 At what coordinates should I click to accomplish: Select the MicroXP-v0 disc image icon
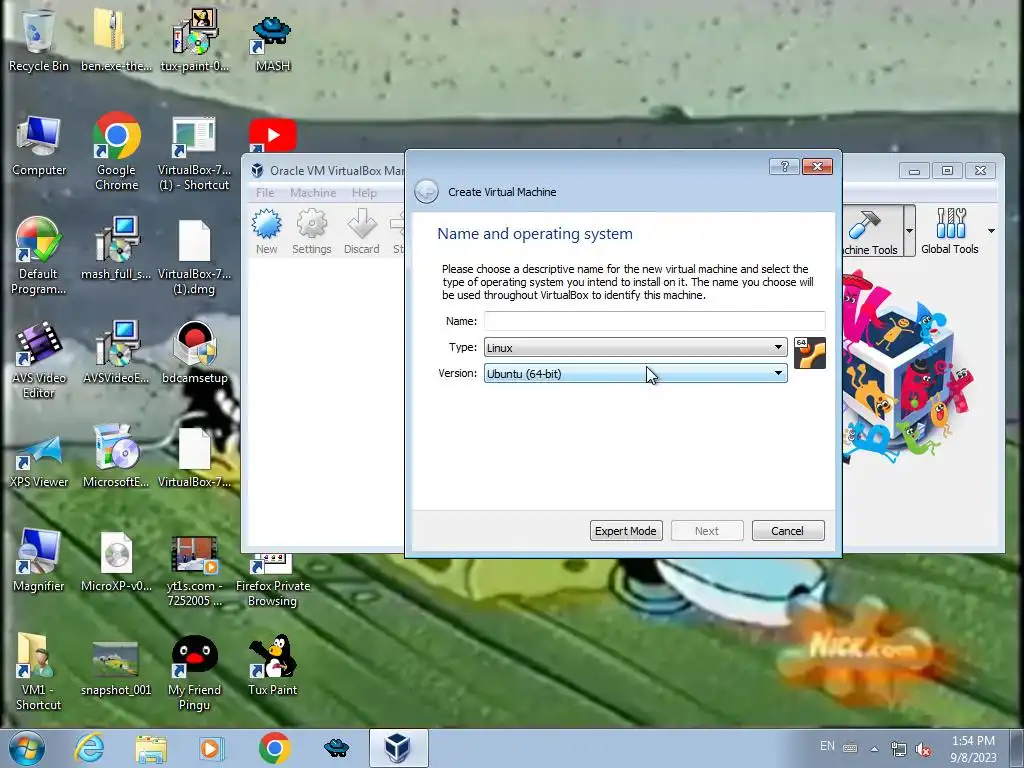(x=116, y=560)
